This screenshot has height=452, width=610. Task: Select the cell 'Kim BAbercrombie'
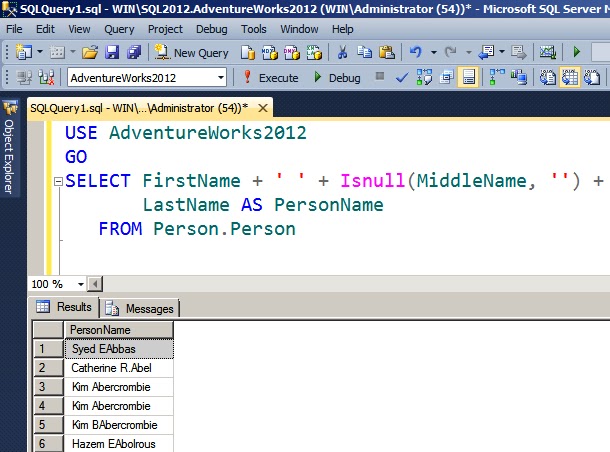pos(119,425)
